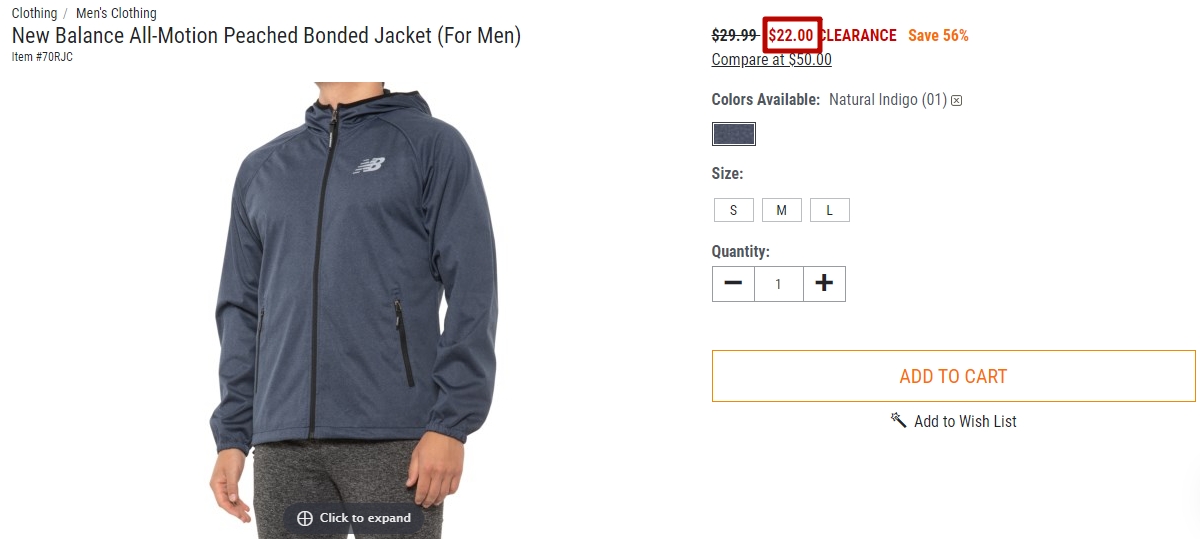Select the Natural Indigo color swatch
This screenshot has height=539, width=1200.
(734, 134)
